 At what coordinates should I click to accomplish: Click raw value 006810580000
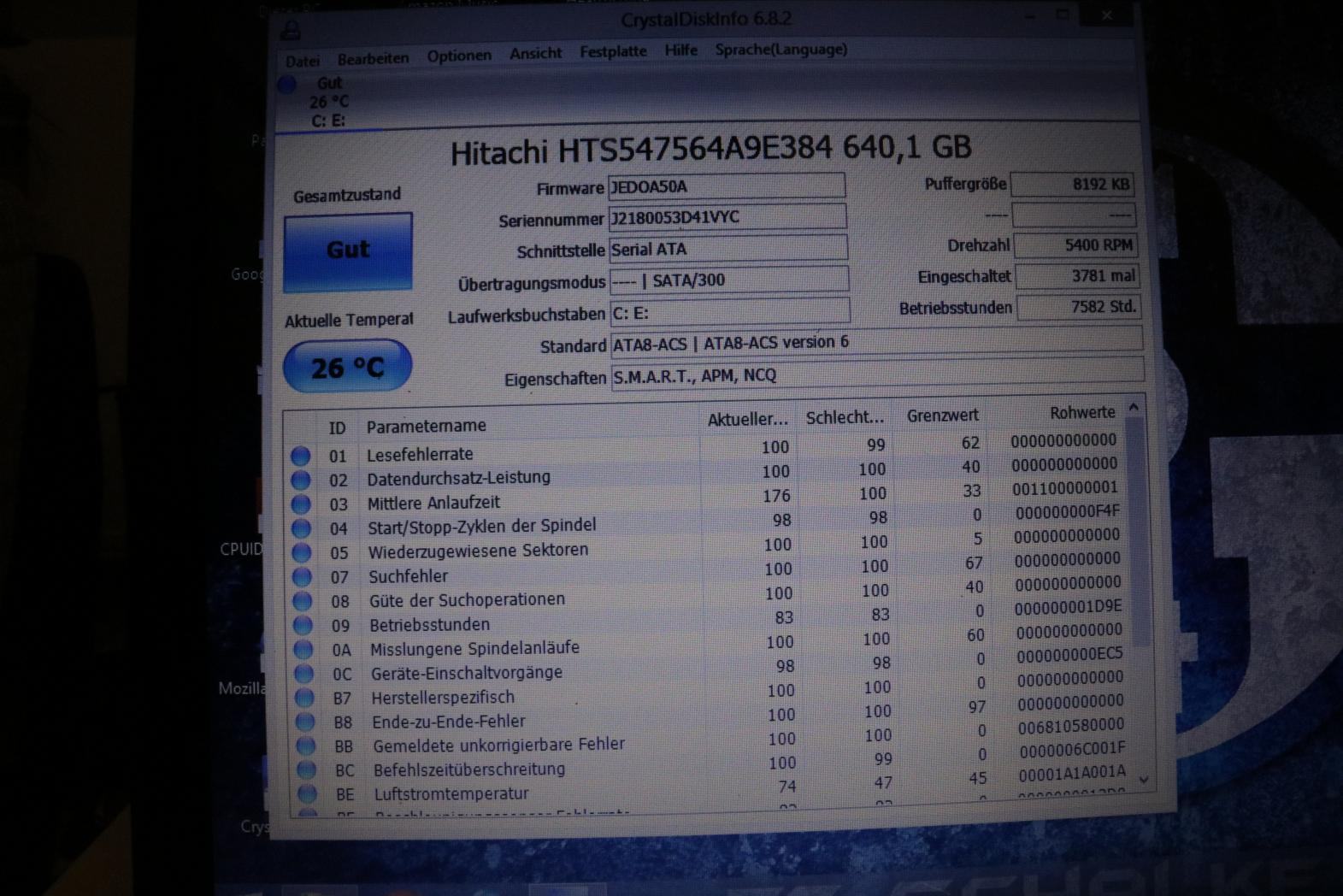click(1071, 725)
